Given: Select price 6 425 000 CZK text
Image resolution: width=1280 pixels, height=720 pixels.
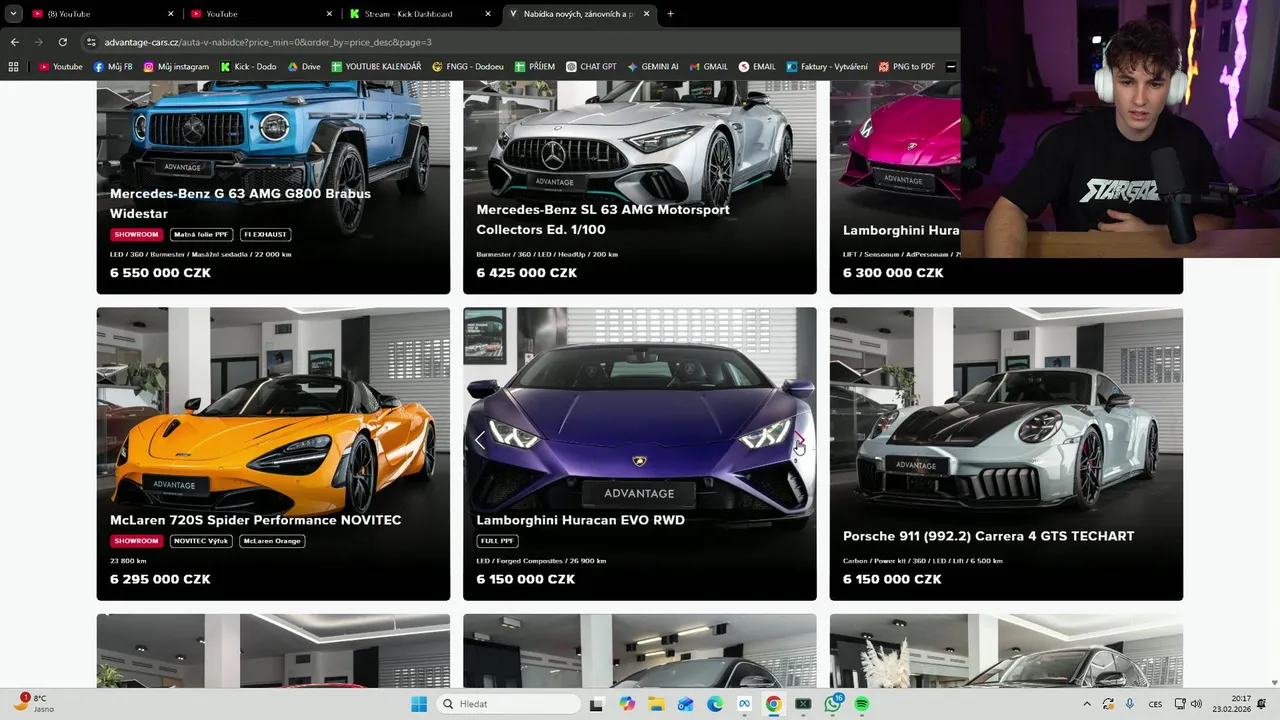Looking at the screenshot, I should (527, 273).
